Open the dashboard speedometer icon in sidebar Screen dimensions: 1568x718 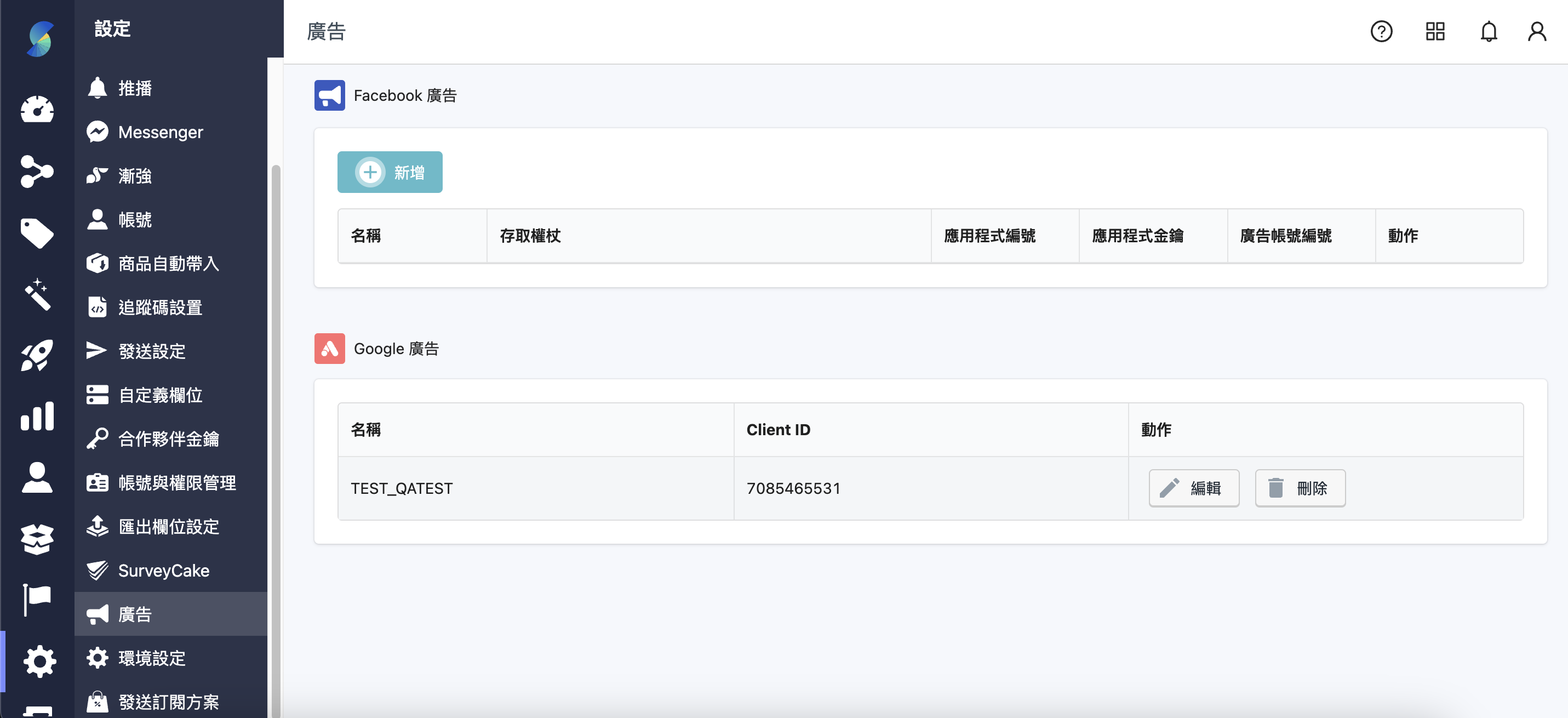click(37, 110)
